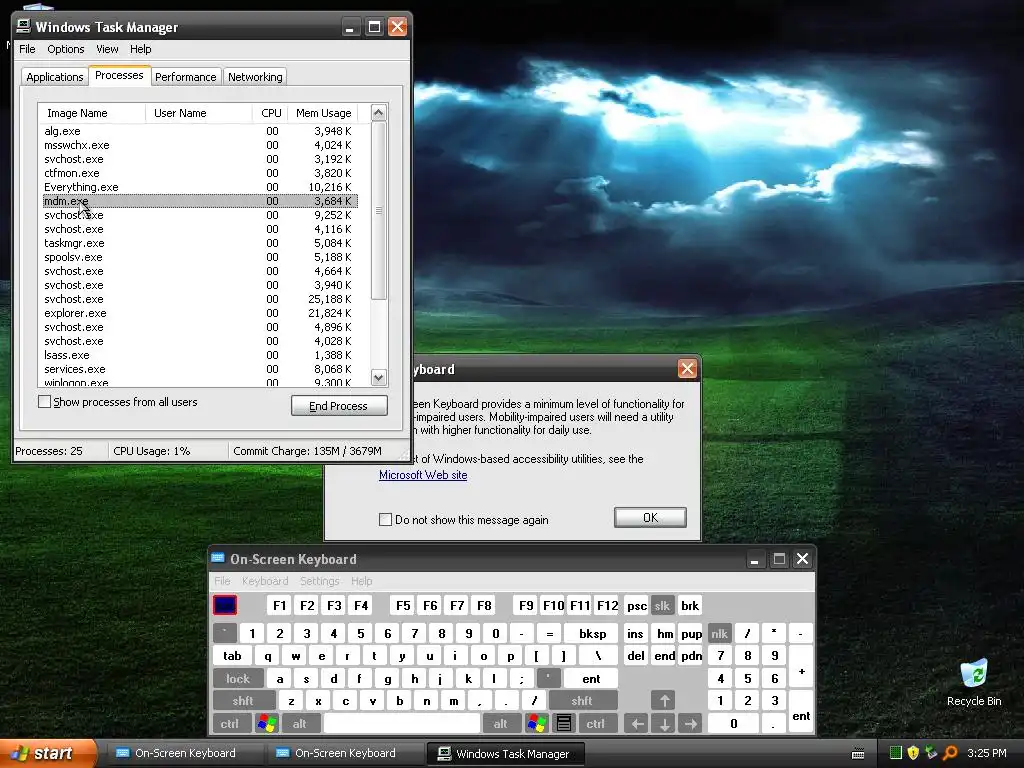The image size is (1024, 768).
Task: Click Task Manager title bar icon
Action: point(24,26)
